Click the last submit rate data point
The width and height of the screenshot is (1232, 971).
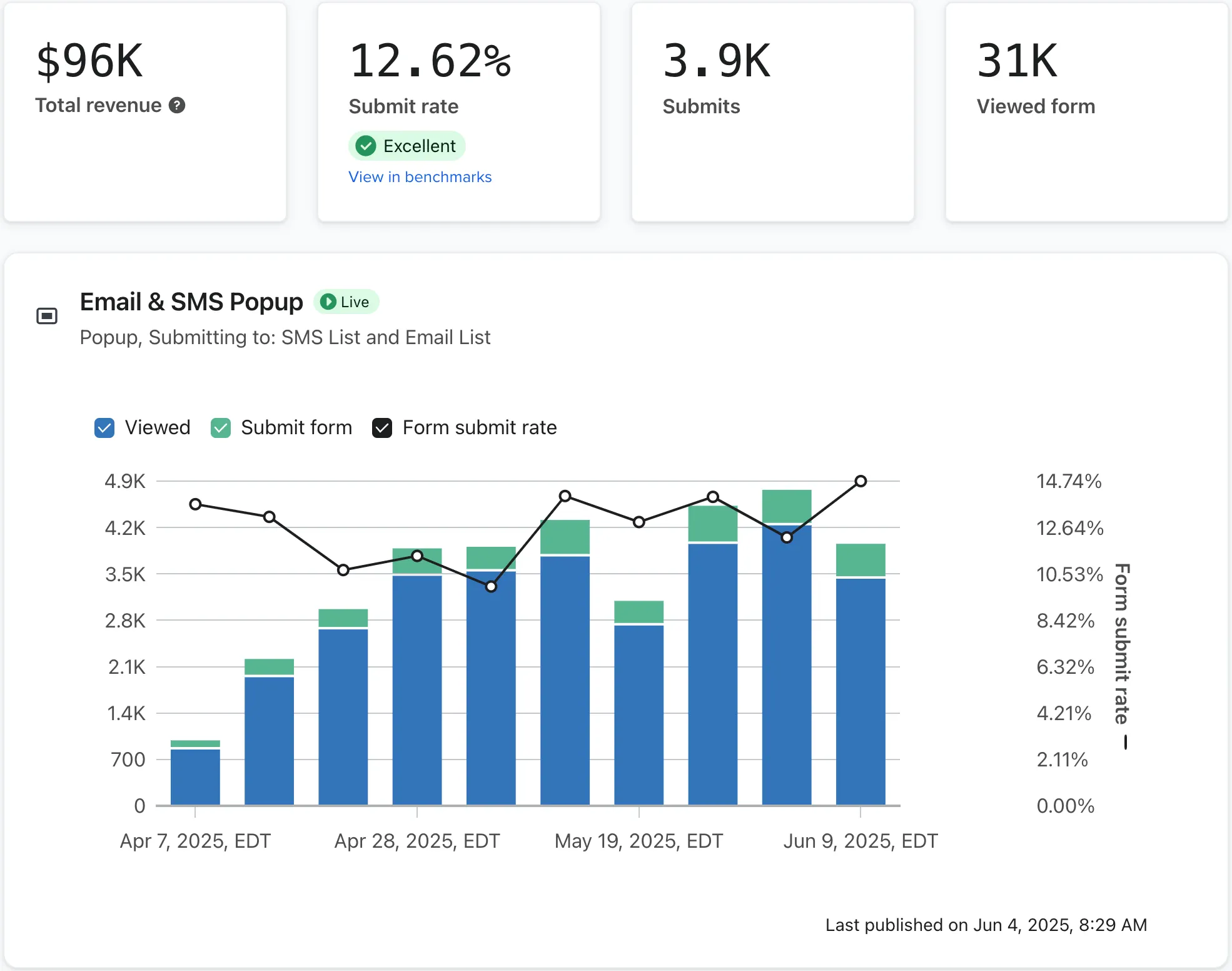pyautogui.click(x=861, y=481)
